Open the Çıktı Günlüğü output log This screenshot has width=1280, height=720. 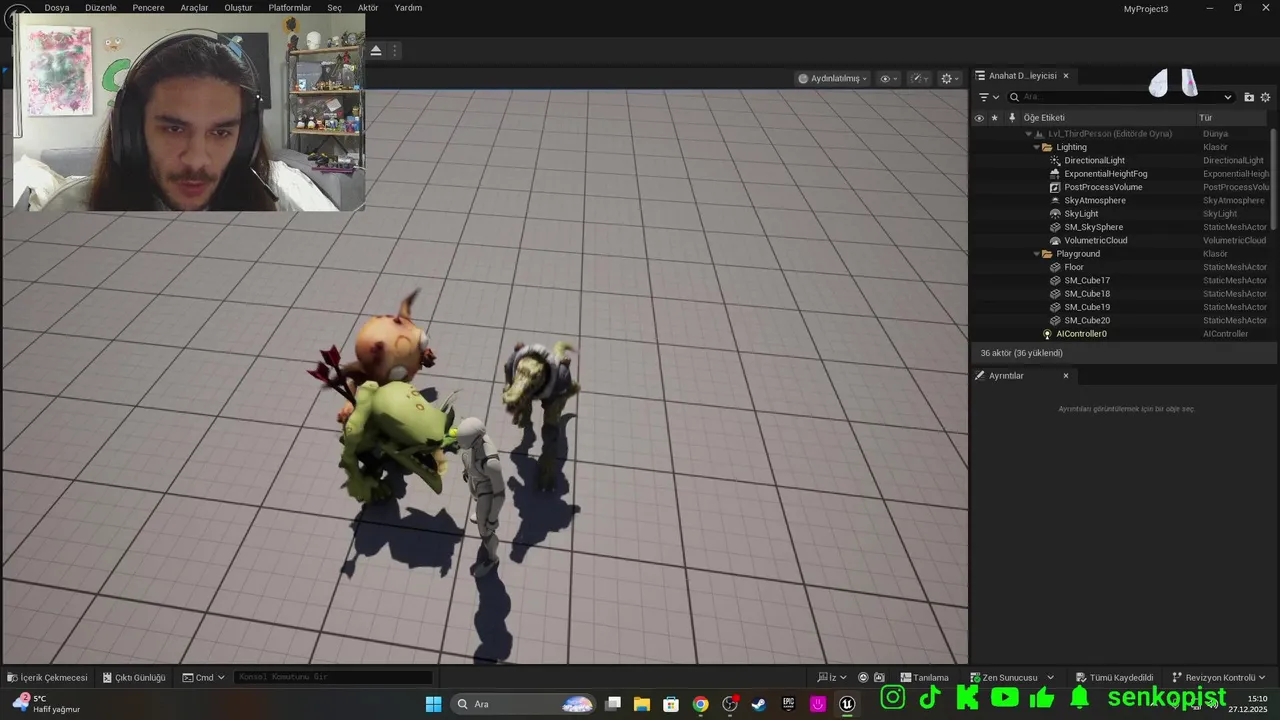point(133,677)
